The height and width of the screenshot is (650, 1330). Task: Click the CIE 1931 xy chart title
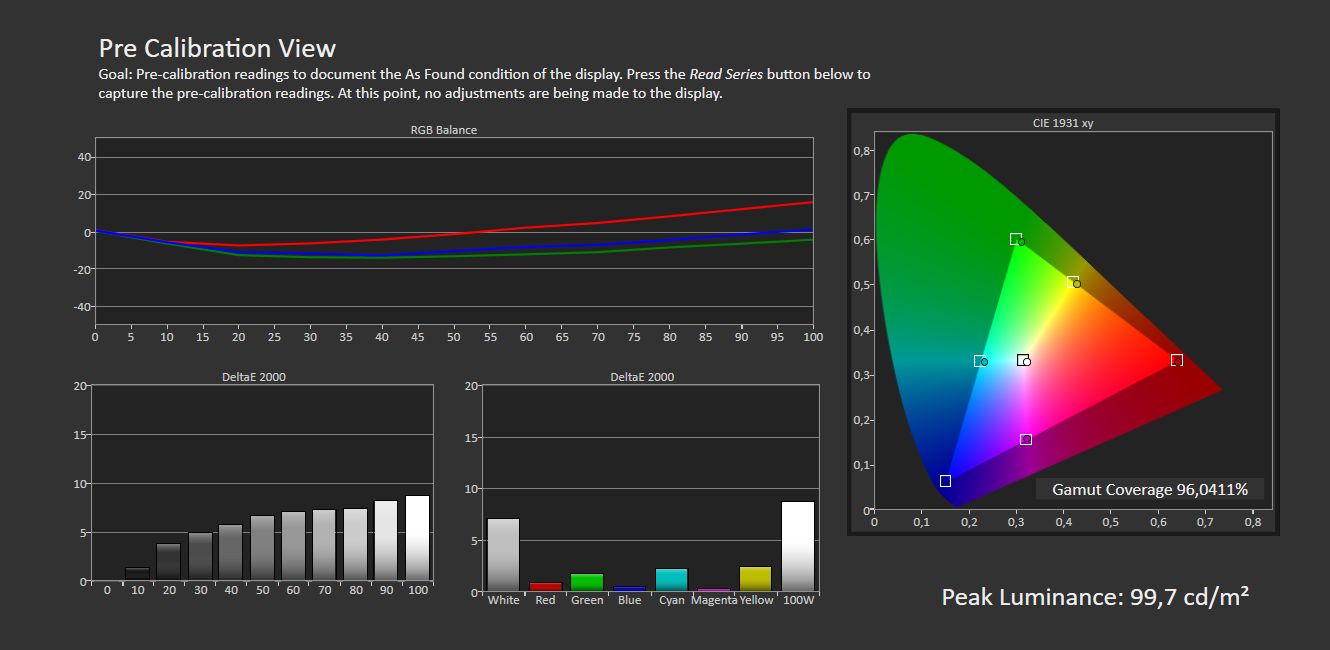[x=1063, y=123]
